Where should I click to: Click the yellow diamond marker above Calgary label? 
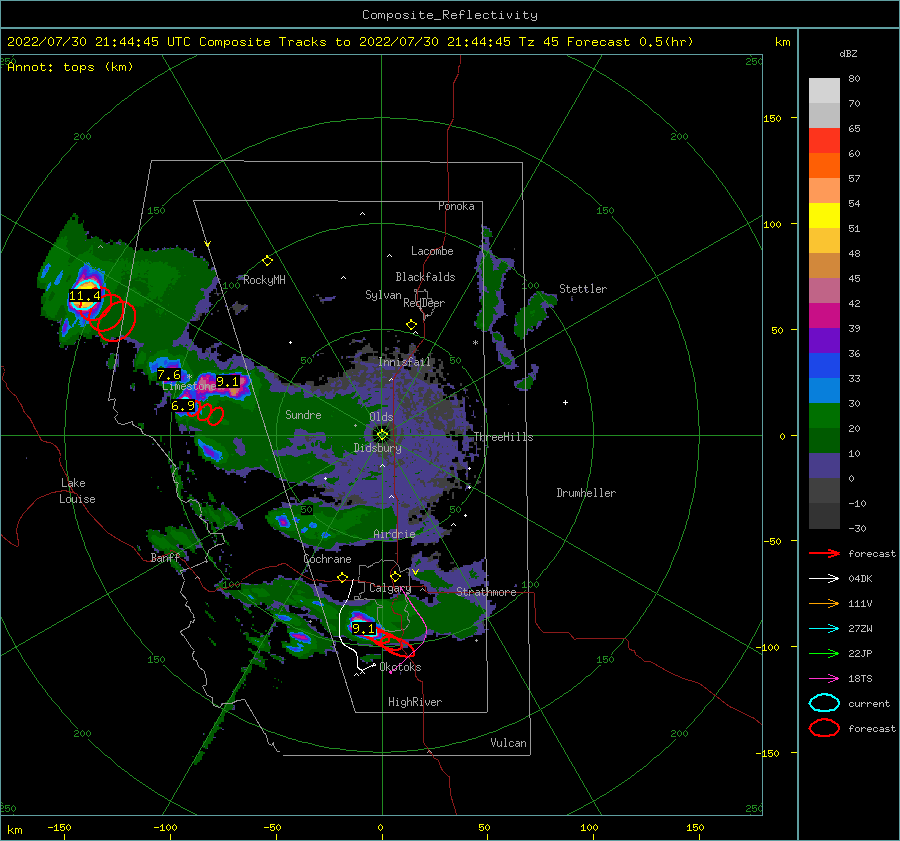point(395,576)
